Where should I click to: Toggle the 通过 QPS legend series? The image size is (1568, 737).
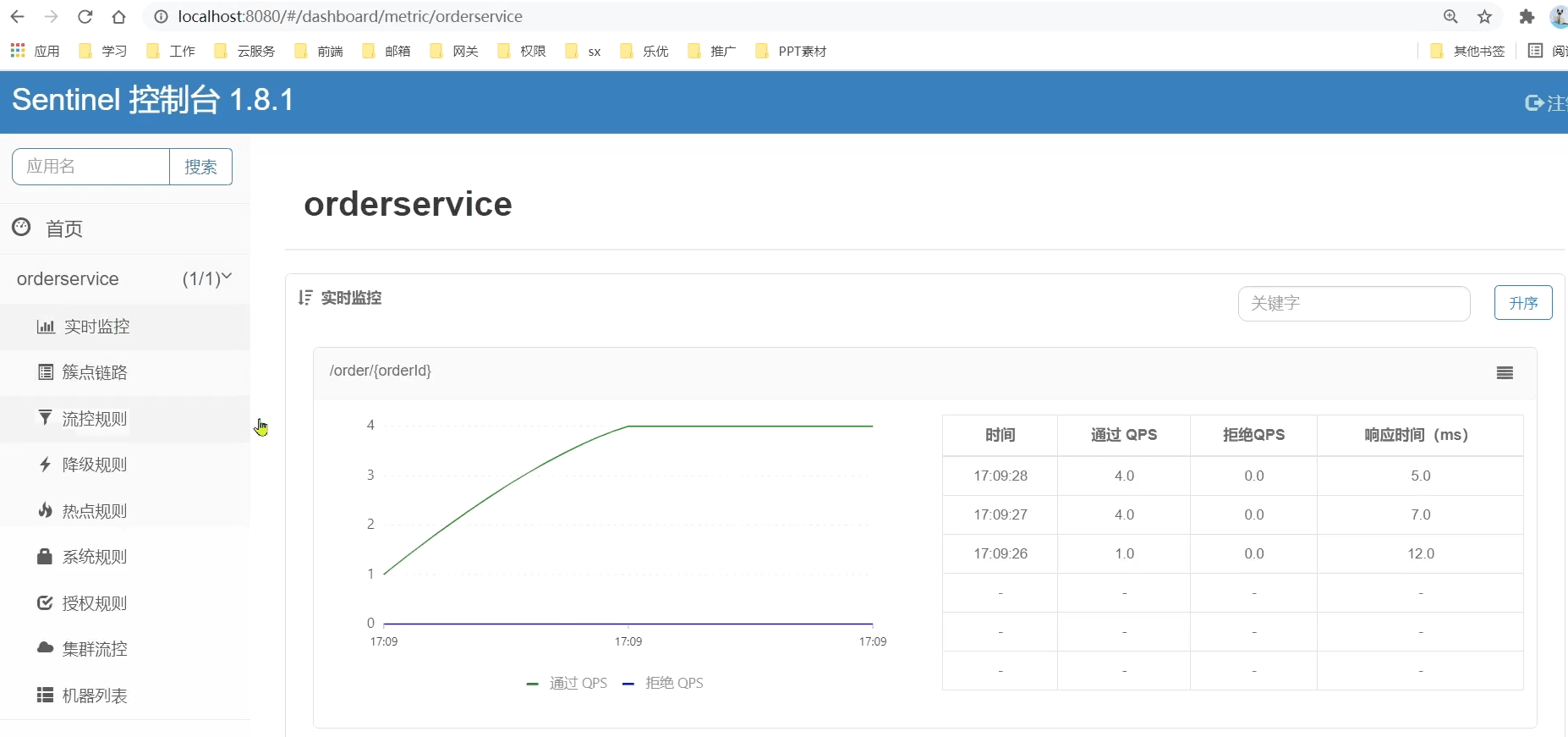[x=567, y=683]
